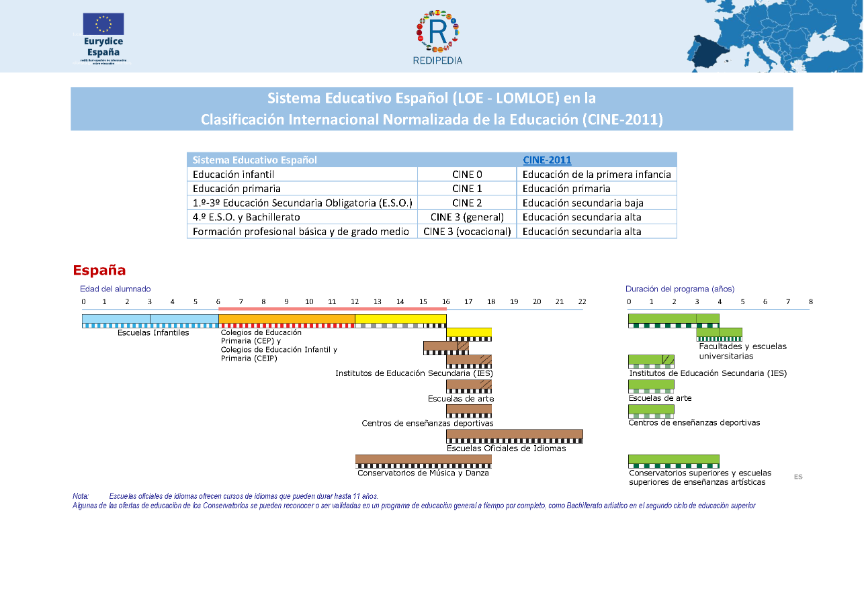Click the "Educación de la primera infancia" cell

(x=596, y=174)
